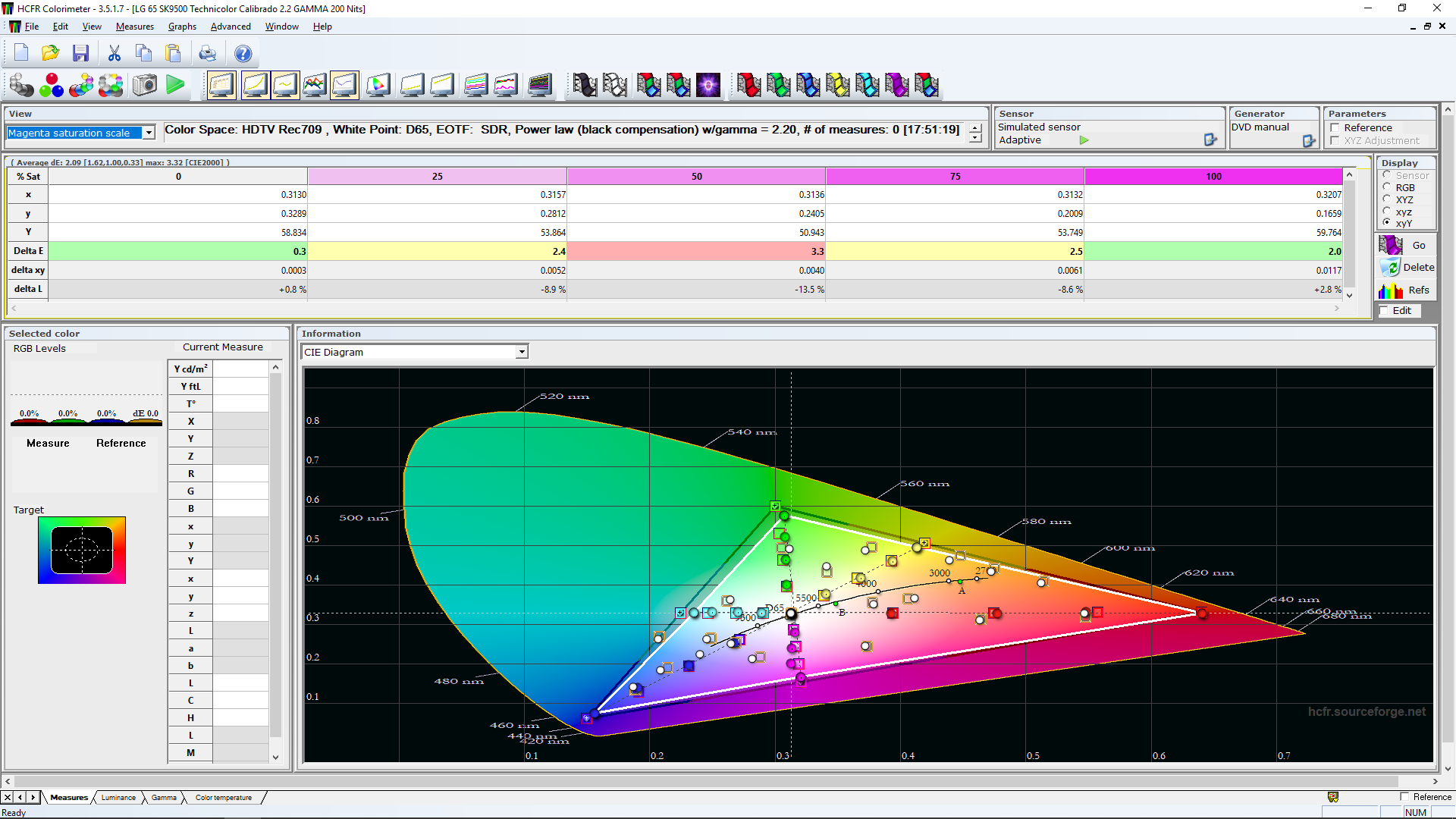Open the Measures menu

[134, 27]
